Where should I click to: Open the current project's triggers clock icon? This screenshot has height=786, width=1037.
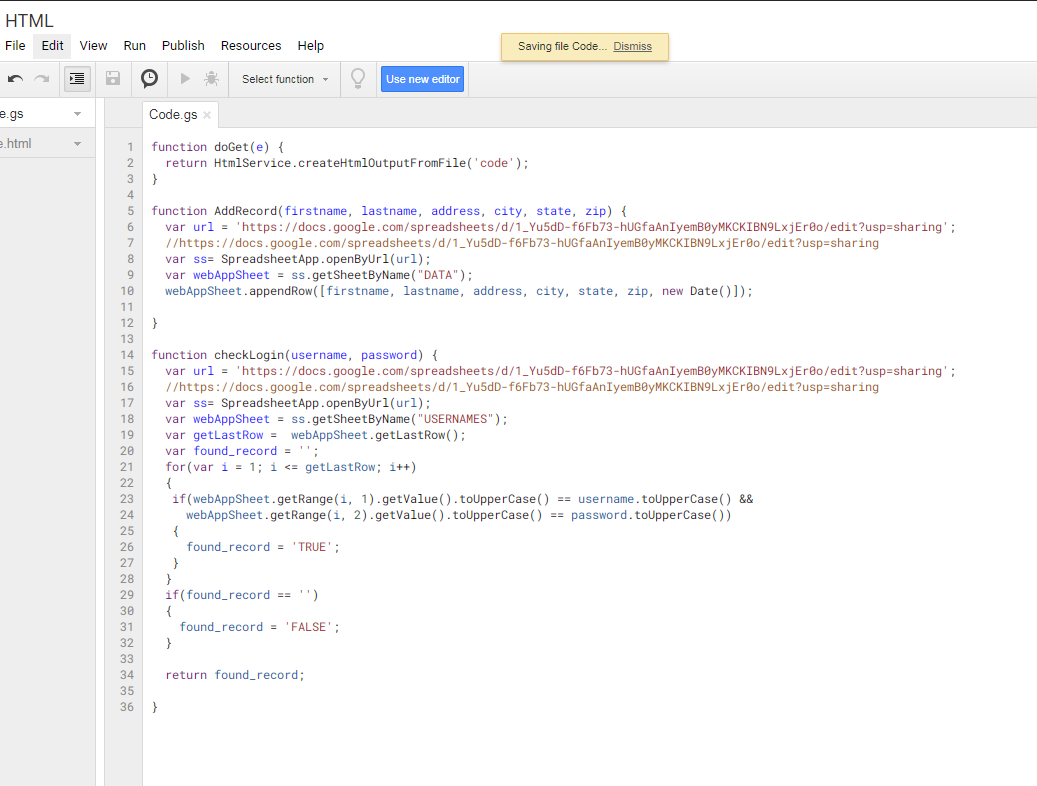(149, 79)
